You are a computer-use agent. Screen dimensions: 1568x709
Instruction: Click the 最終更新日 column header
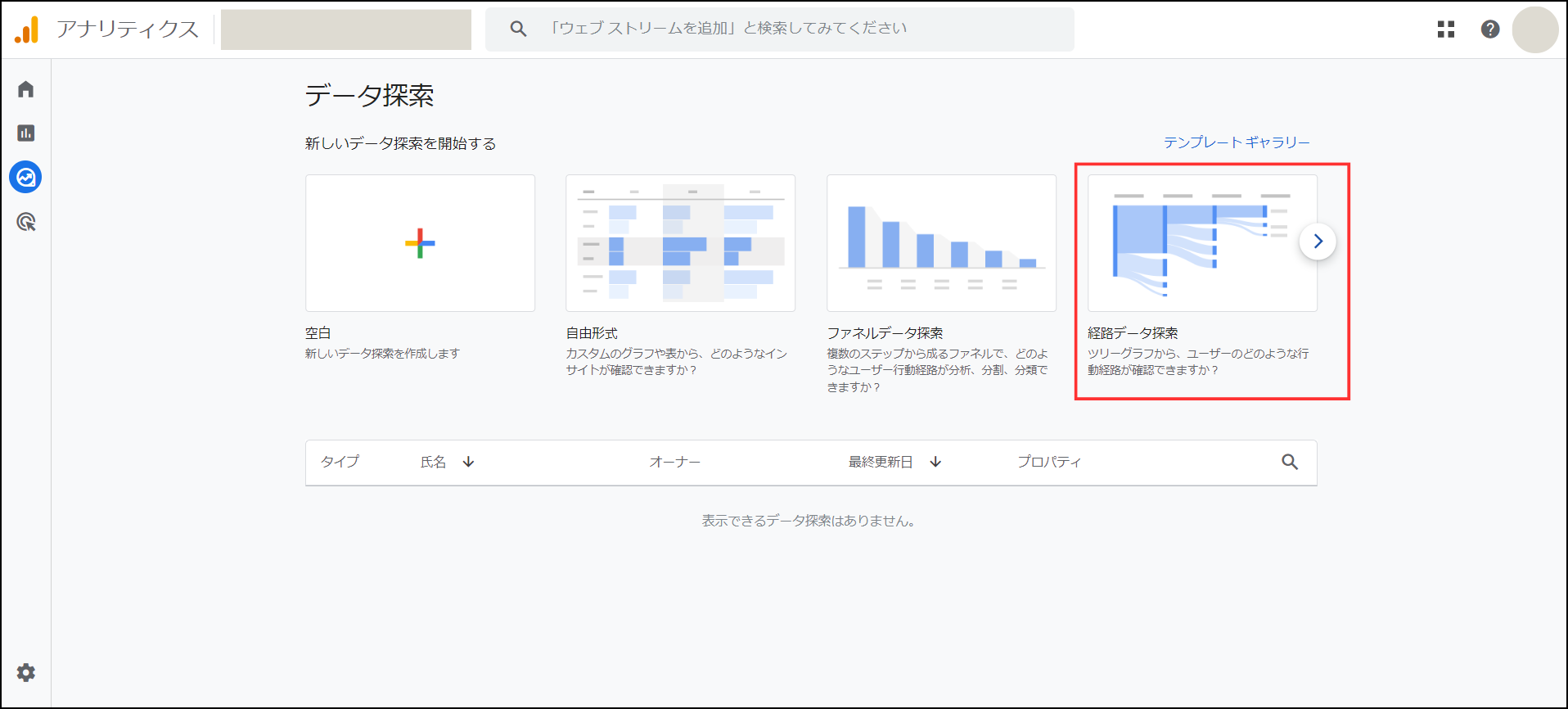(x=881, y=462)
